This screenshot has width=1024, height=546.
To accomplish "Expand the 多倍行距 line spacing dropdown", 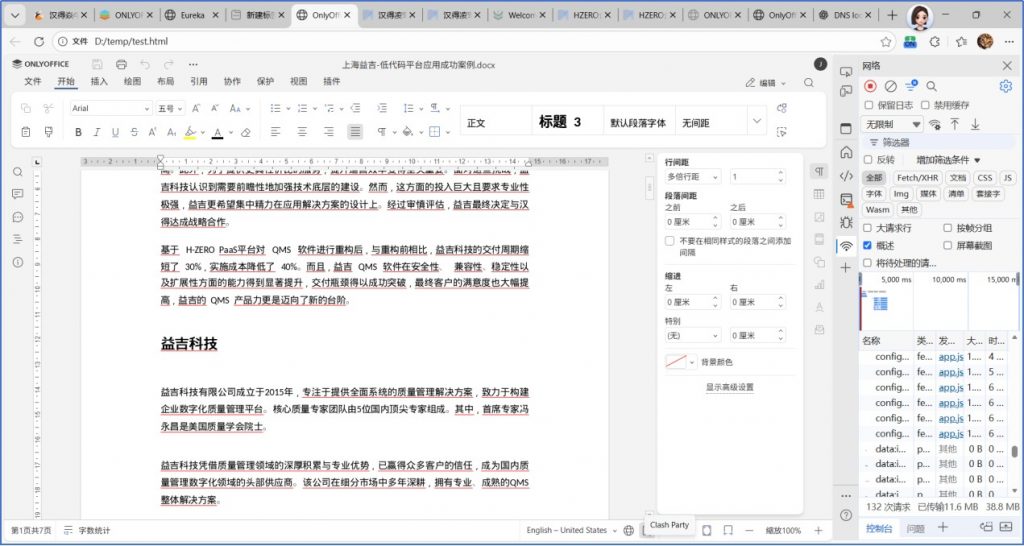I will click(x=693, y=177).
